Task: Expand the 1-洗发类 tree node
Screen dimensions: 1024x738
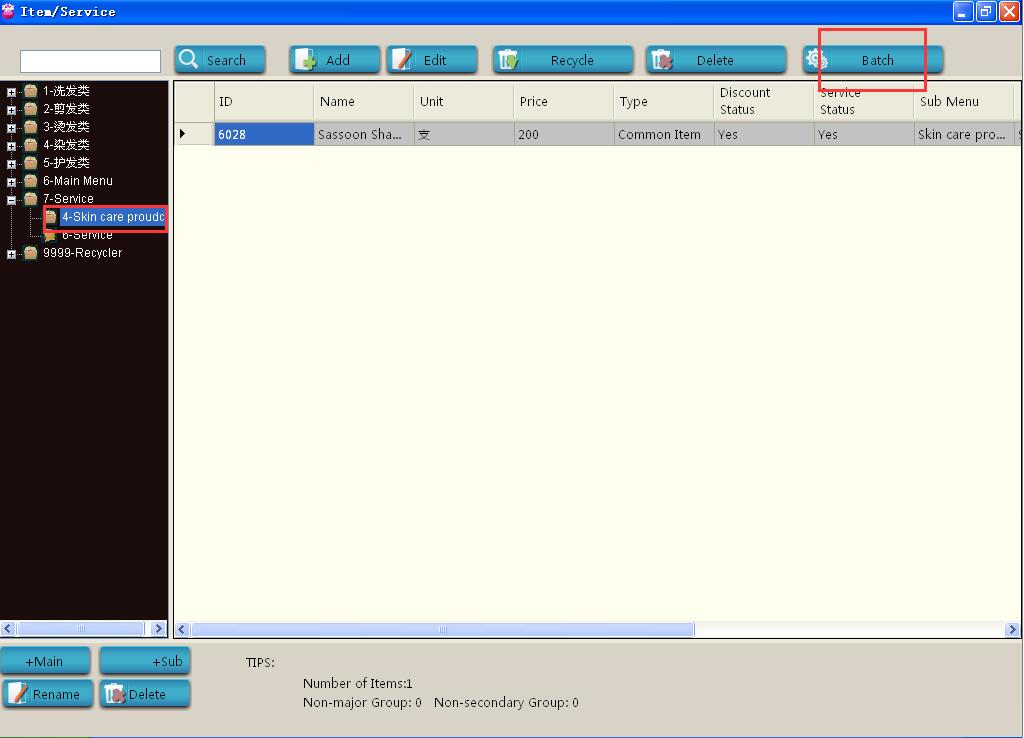Action: 11,92
